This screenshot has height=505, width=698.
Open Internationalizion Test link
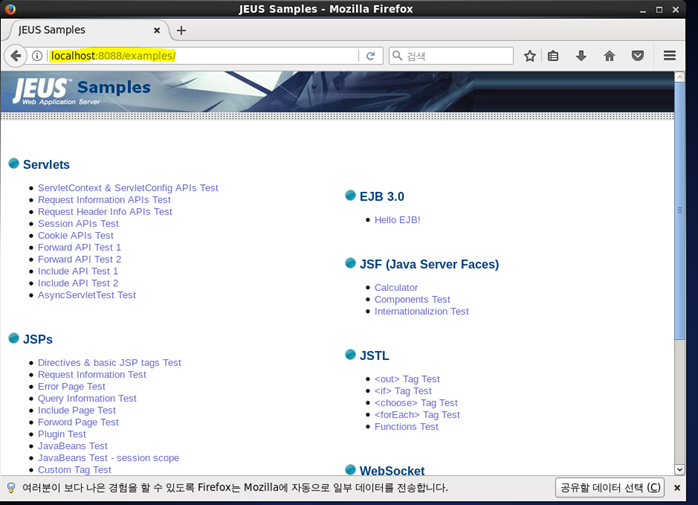pos(421,312)
